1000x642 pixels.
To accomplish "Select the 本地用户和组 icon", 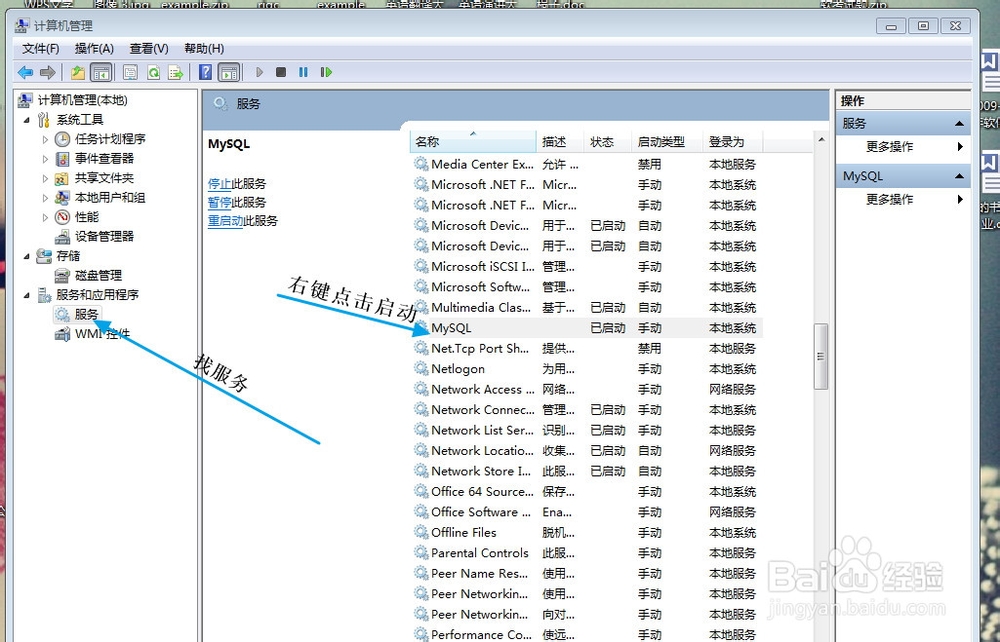I will tap(62, 198).
